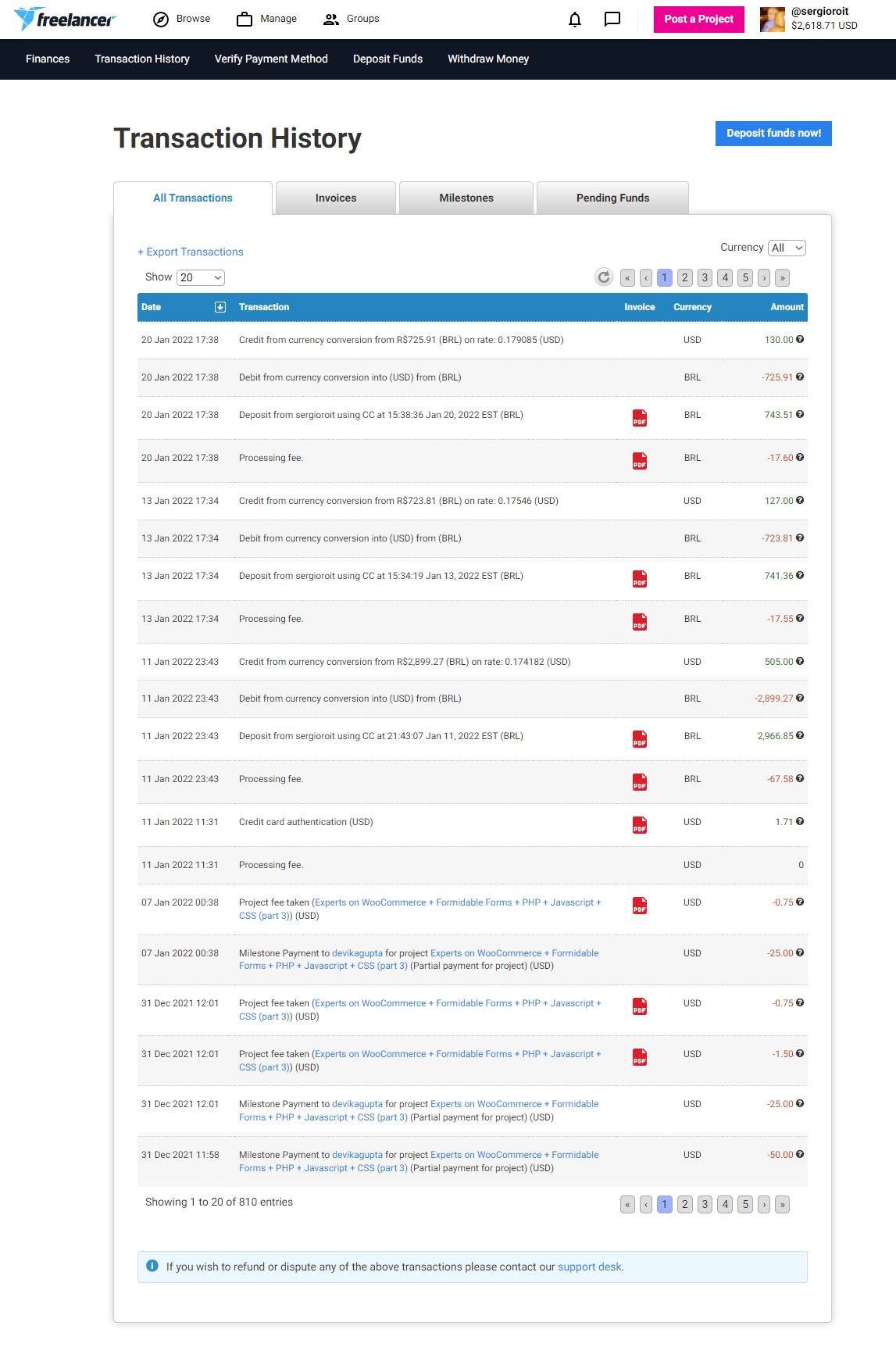Go to page 3 in bottom pagination
Viewport: 896px width, 1365px height.
pos(705,1204)
